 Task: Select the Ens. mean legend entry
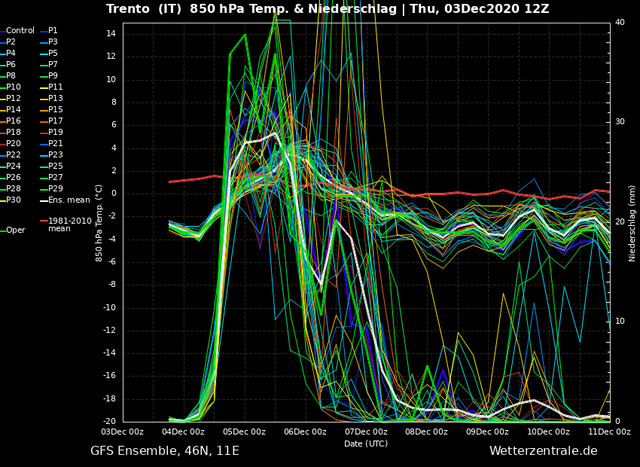65,200
